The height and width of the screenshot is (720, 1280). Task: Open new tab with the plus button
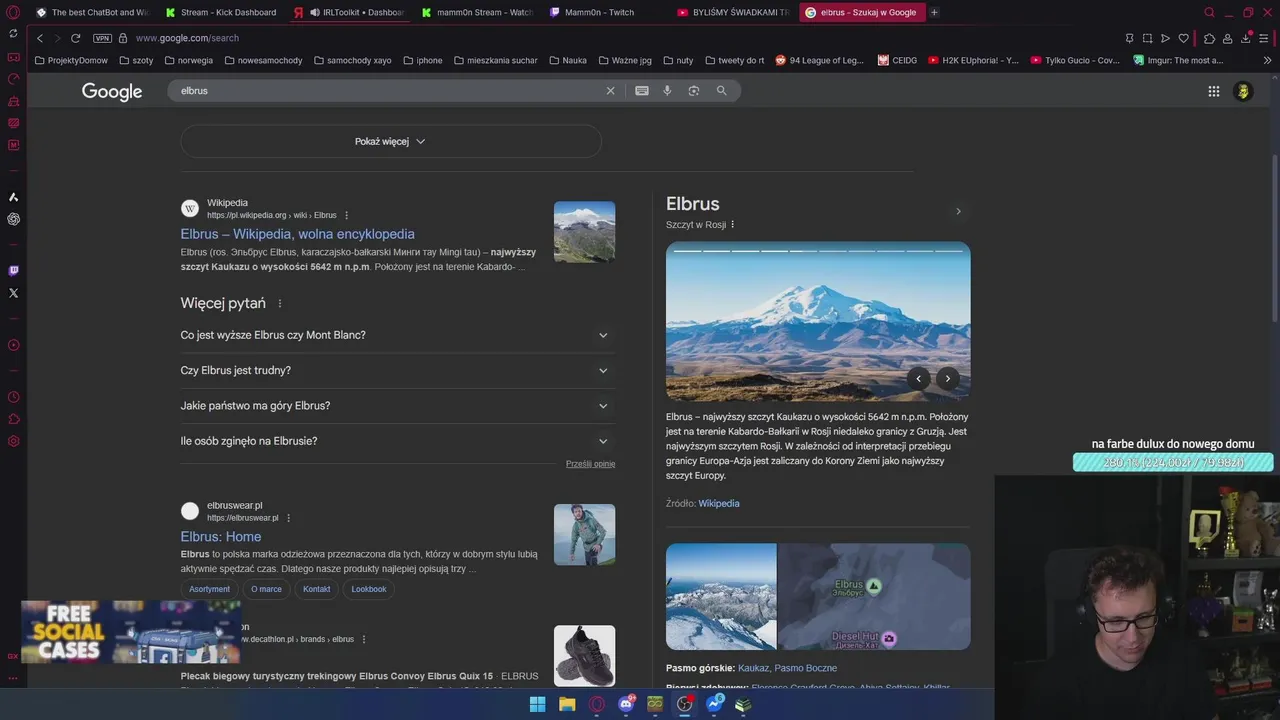(x=934, y=12)
